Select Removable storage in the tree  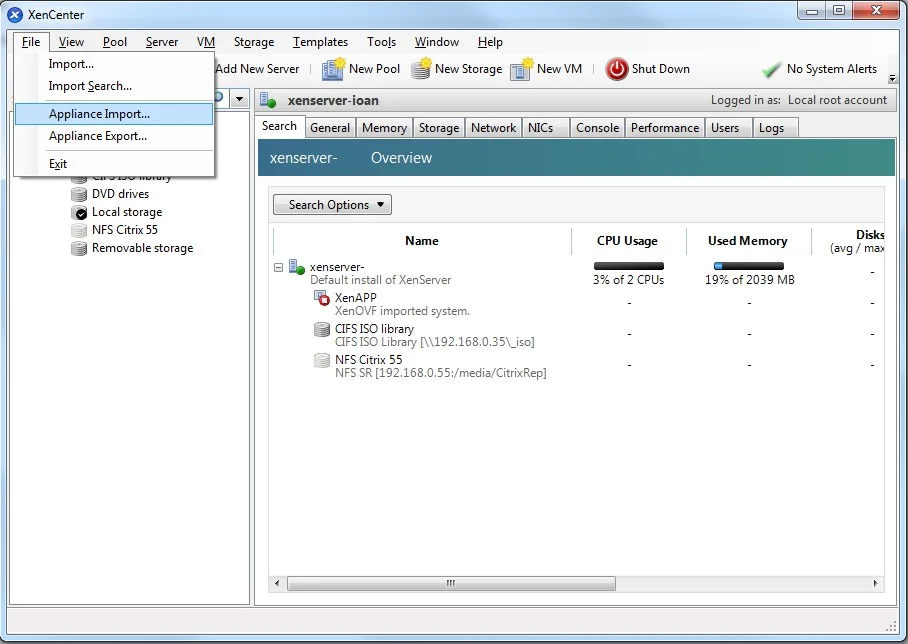(142, 248)
